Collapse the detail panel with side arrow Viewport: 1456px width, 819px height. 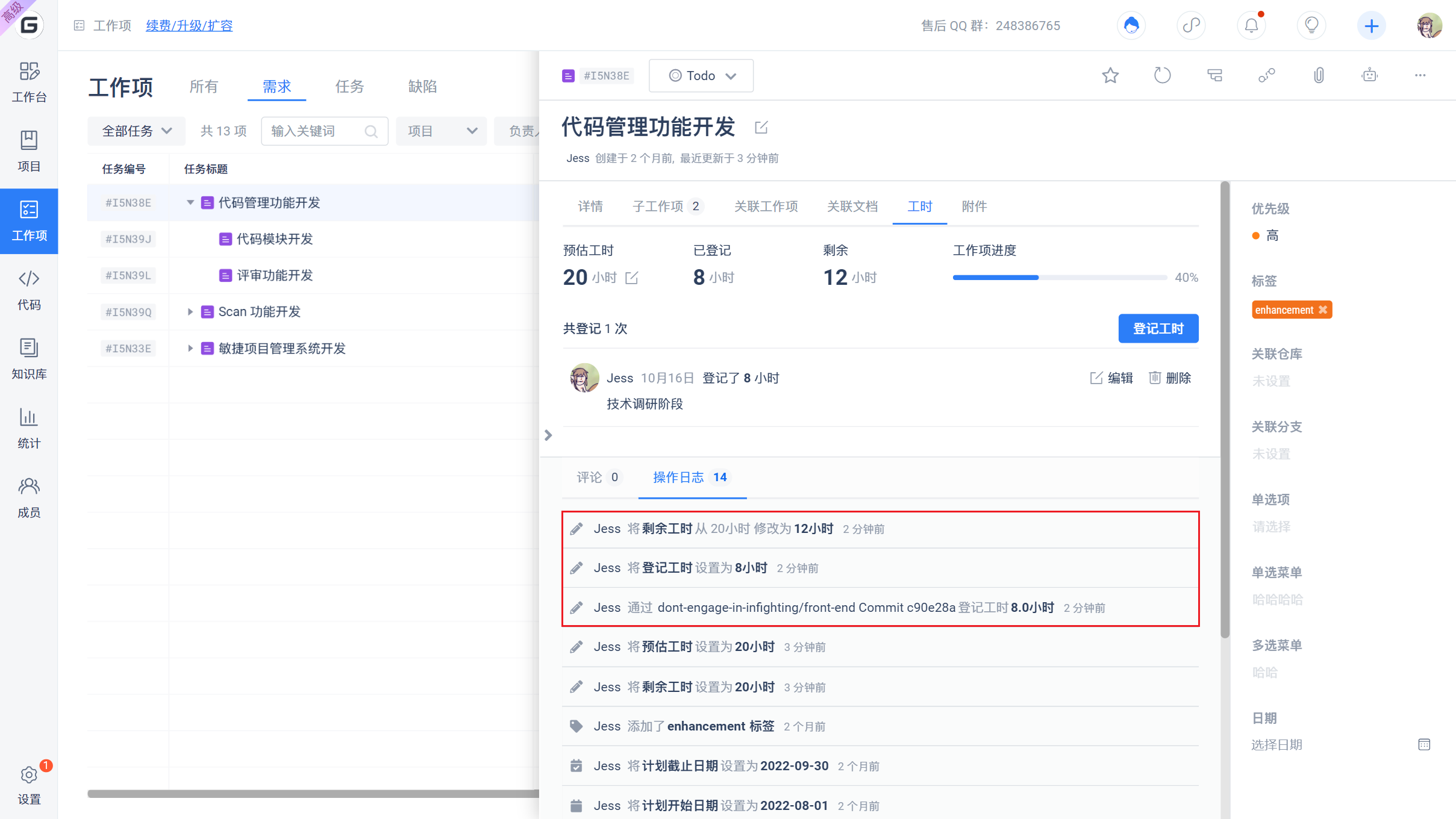click(x=548, y=435)
